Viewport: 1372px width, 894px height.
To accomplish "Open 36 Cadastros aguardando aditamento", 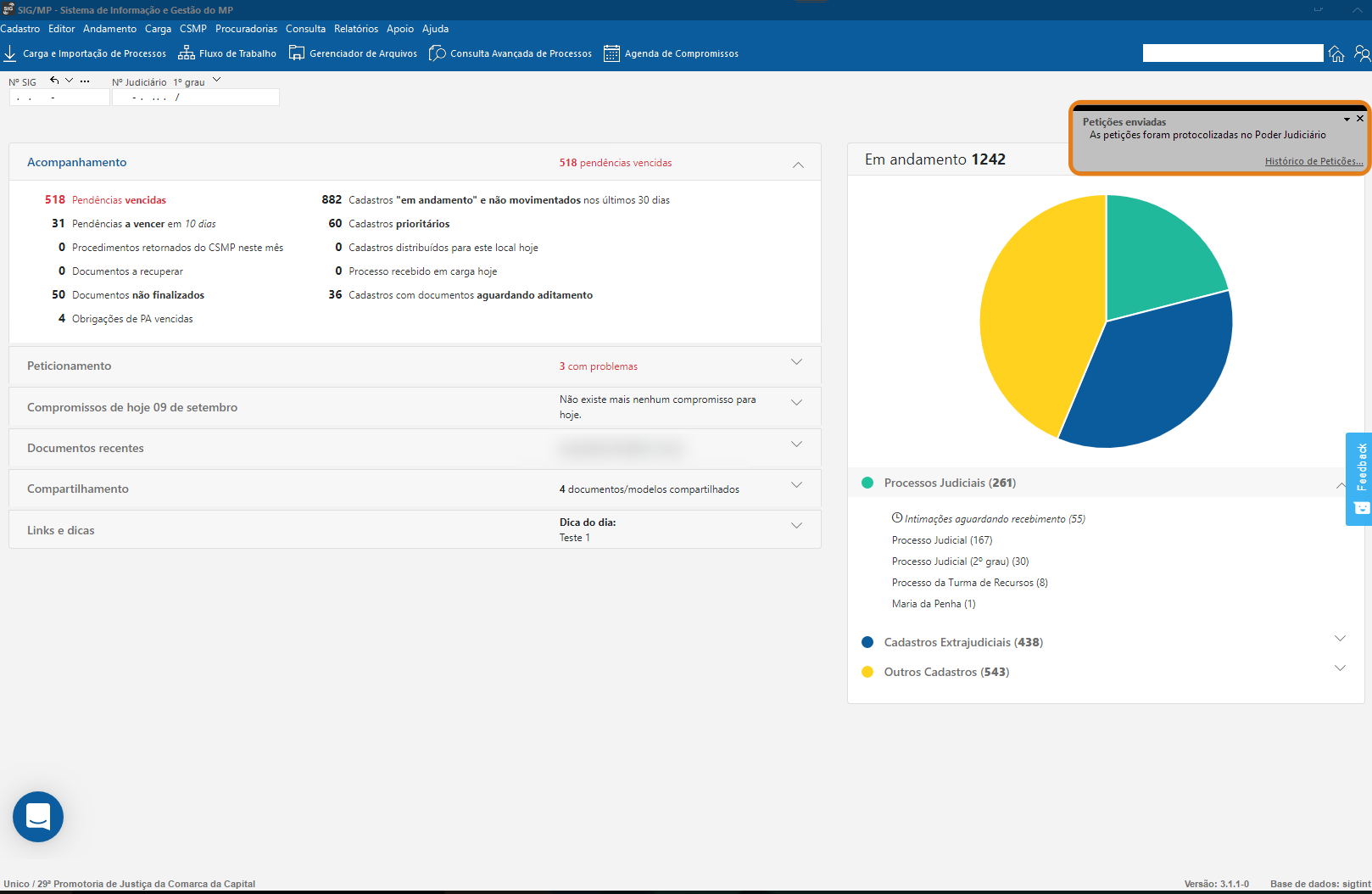I will (x=460, y=295).
